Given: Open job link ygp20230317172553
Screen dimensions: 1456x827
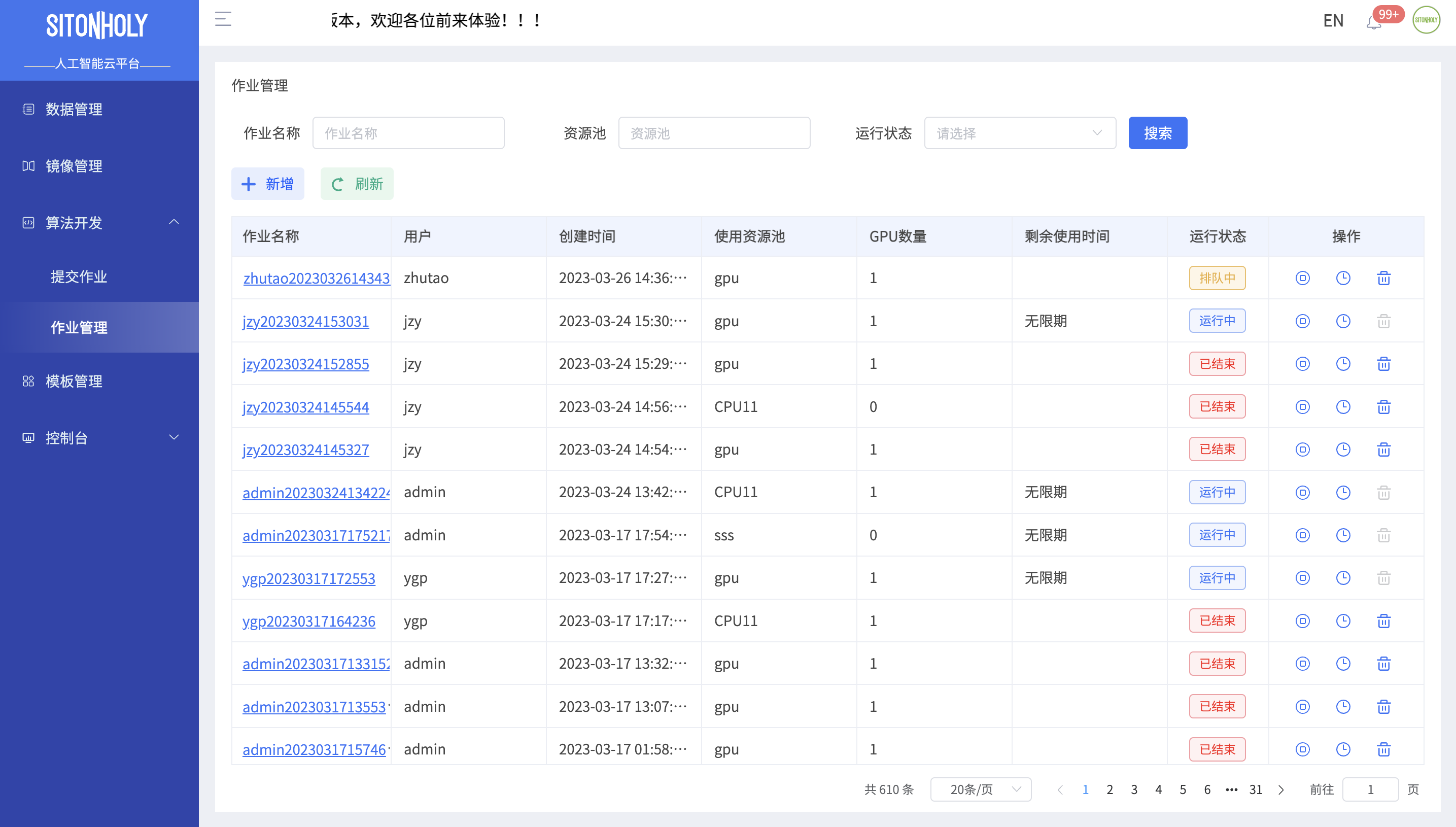Looking at the screenshot, I should (309, 578).
